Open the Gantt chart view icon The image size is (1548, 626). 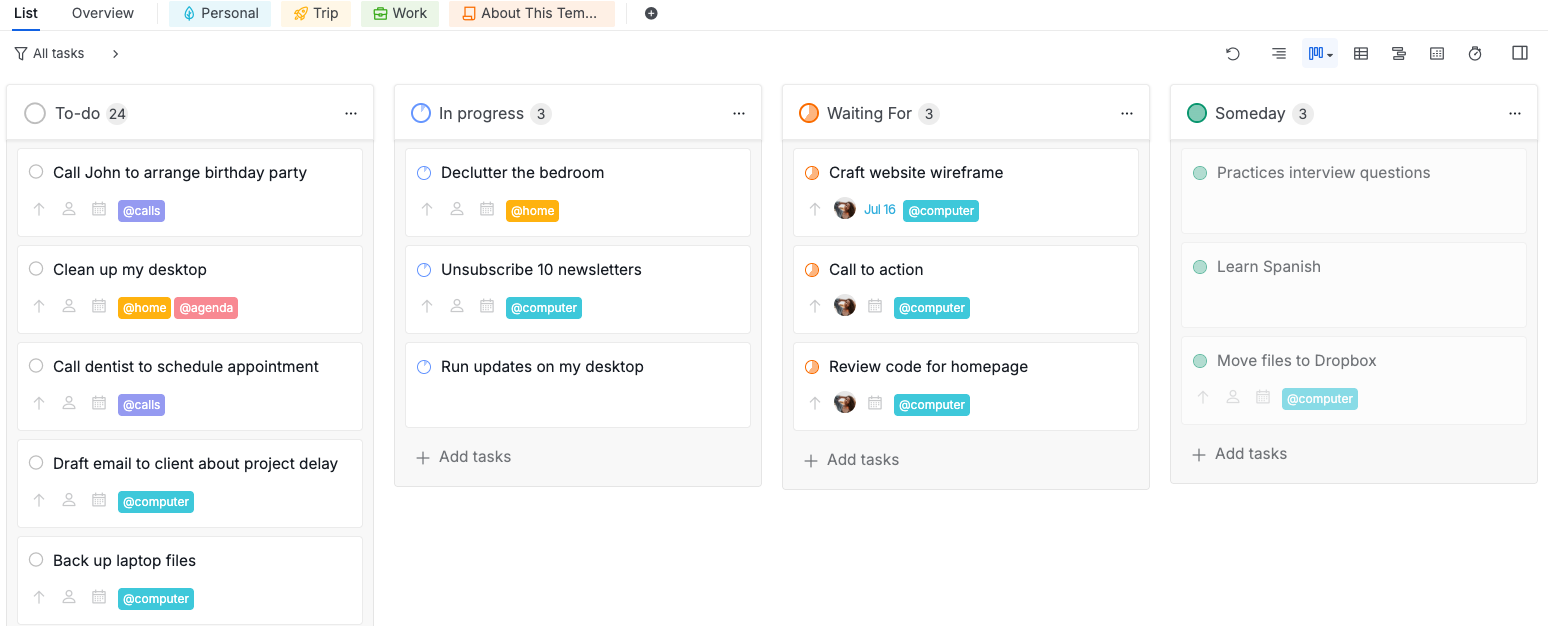pos(1399,54)
